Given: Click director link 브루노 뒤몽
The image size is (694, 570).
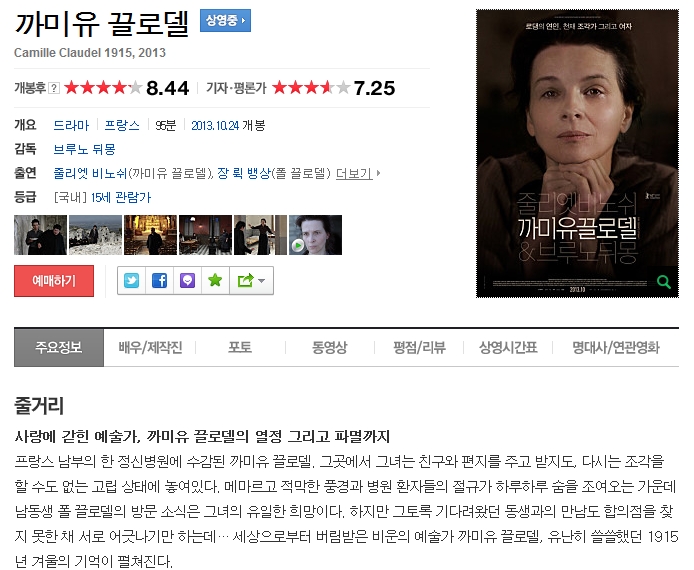Looking at the screenshot, I should [84, 149].
